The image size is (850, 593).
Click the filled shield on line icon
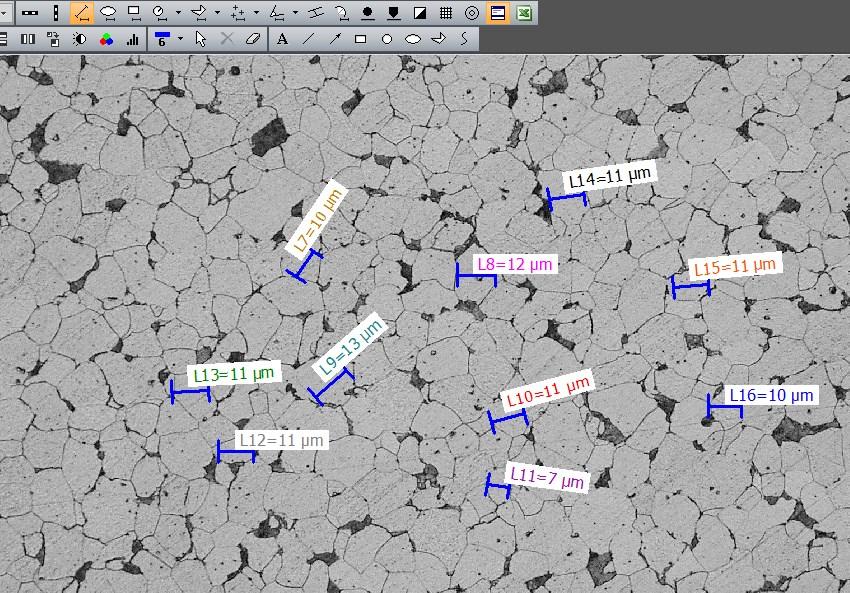(x=394, y=12)
